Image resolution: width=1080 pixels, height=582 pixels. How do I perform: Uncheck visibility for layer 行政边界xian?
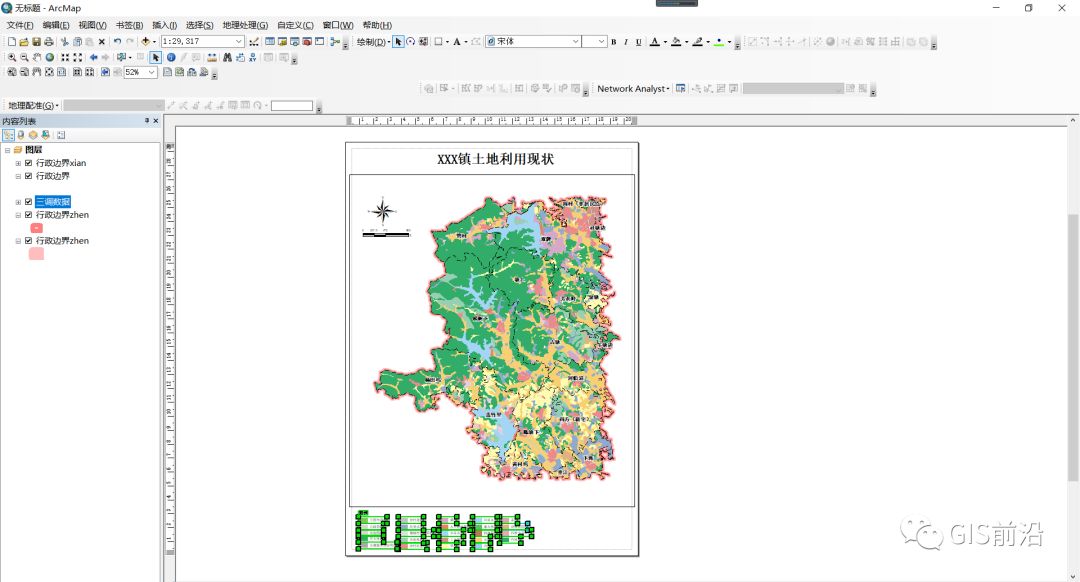click(28, 164)
